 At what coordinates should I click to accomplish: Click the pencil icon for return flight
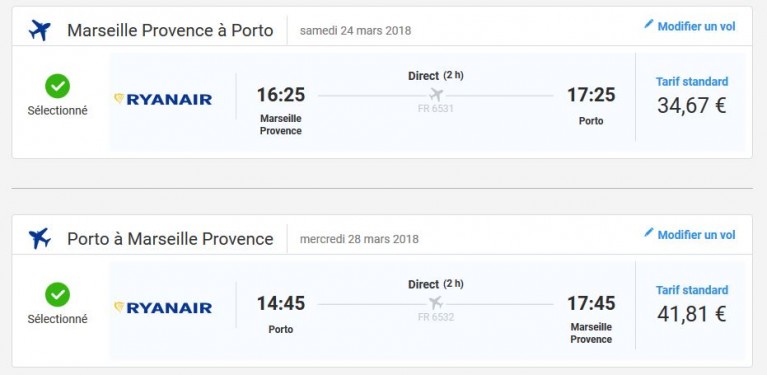[649, 233]
